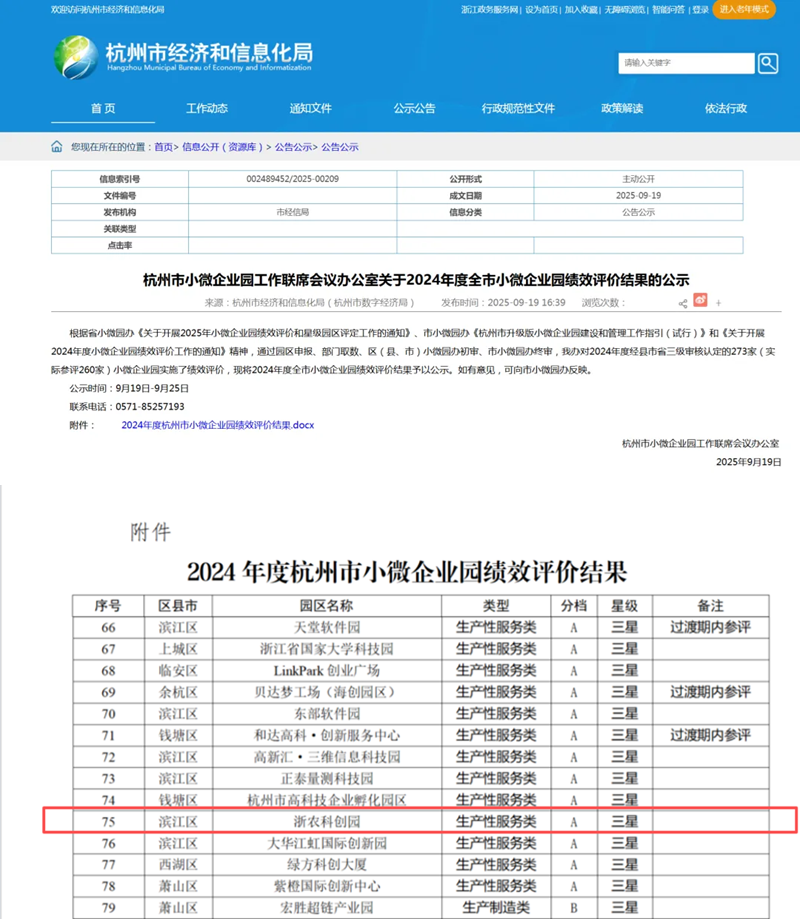The height and width of the screenshot is (920, 800).
Task: Click the 请输入关键字 search field
Action: click(685, 64)
